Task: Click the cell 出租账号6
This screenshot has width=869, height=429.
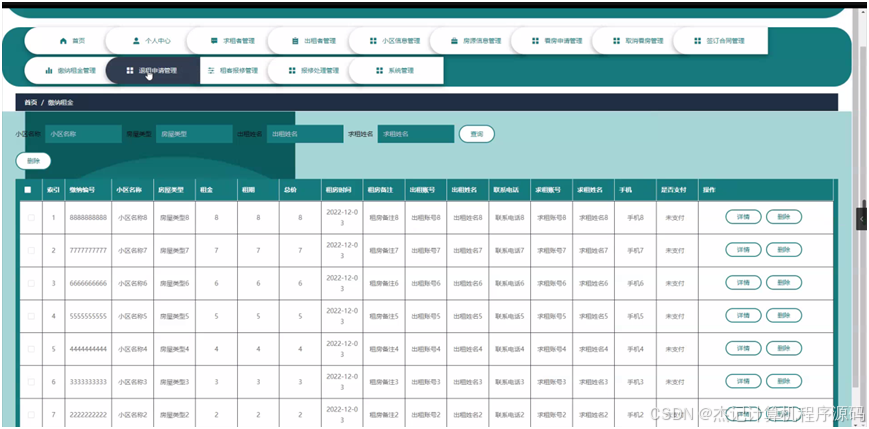Action: 426,283
